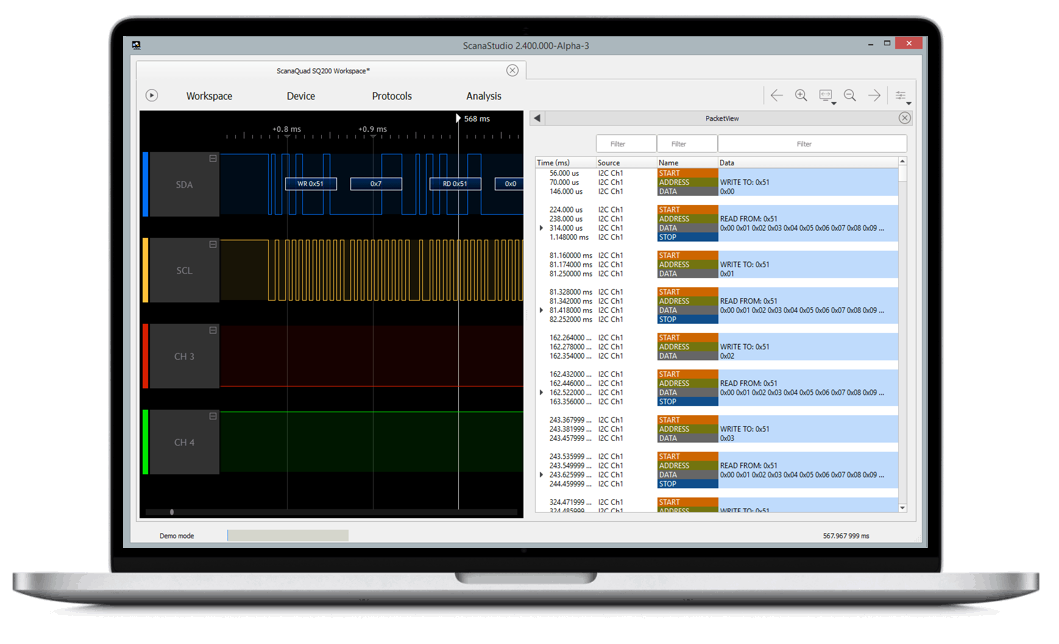Open the Protocols tab
This screenshot has height=644, width=1059.
pyautogui.click(x=391, y=96)
